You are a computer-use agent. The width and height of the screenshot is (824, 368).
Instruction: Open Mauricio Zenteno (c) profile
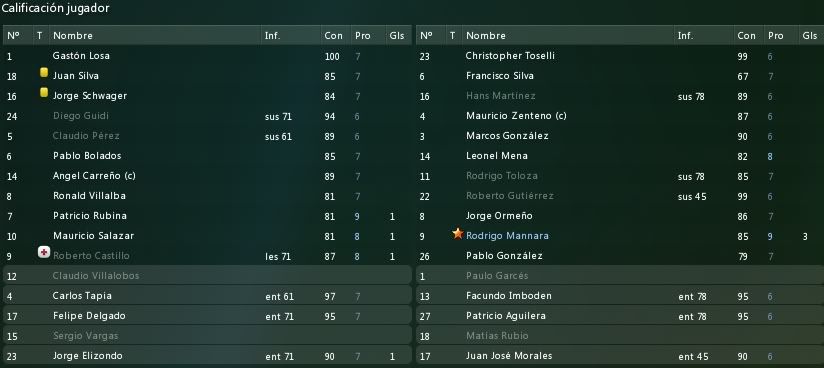pos(516,116)
